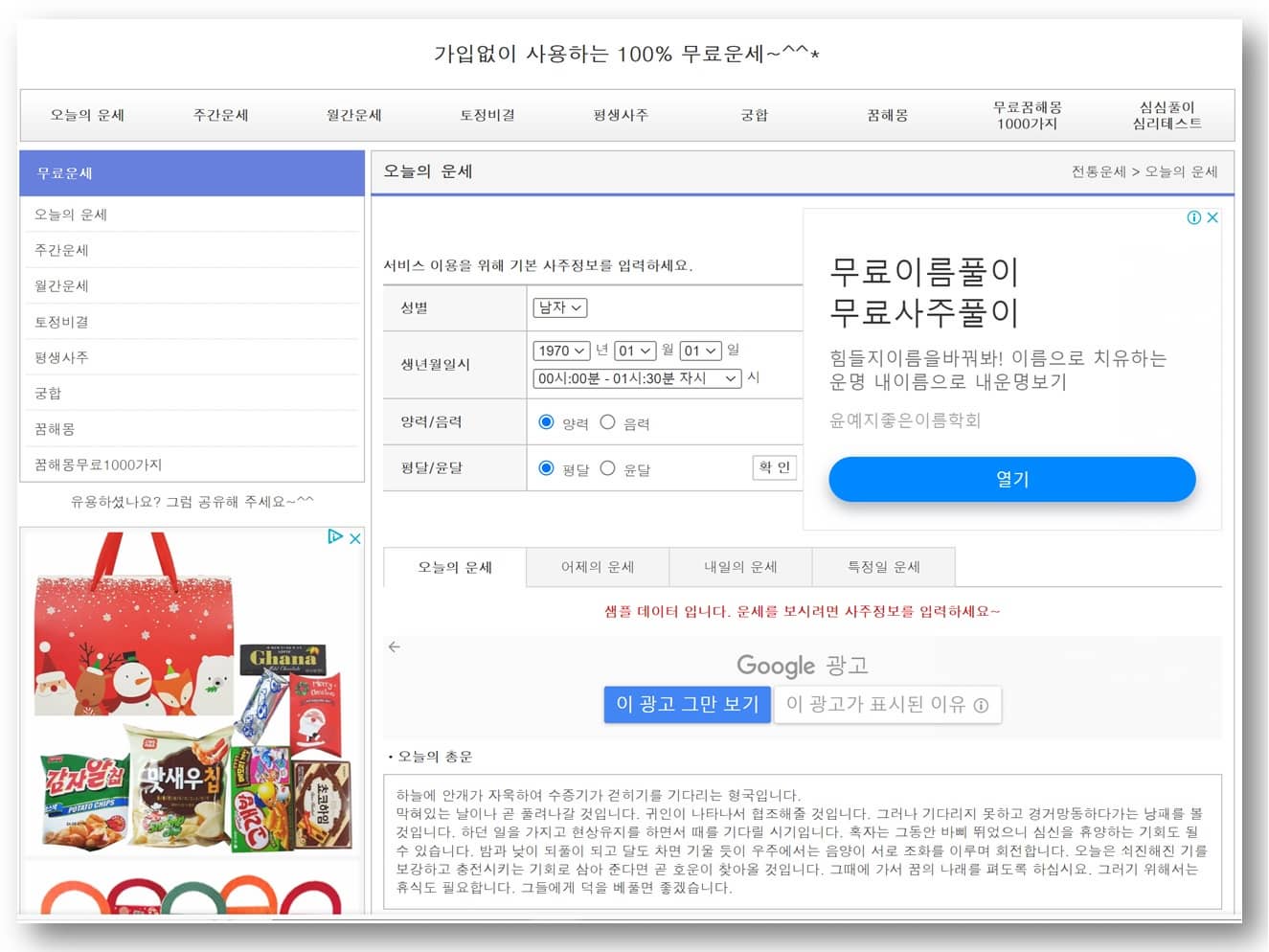The image size is (1269, 952).
Task: Click the ⓘ icon next to 이 광고가 표시된 이유
Action: 979,705
